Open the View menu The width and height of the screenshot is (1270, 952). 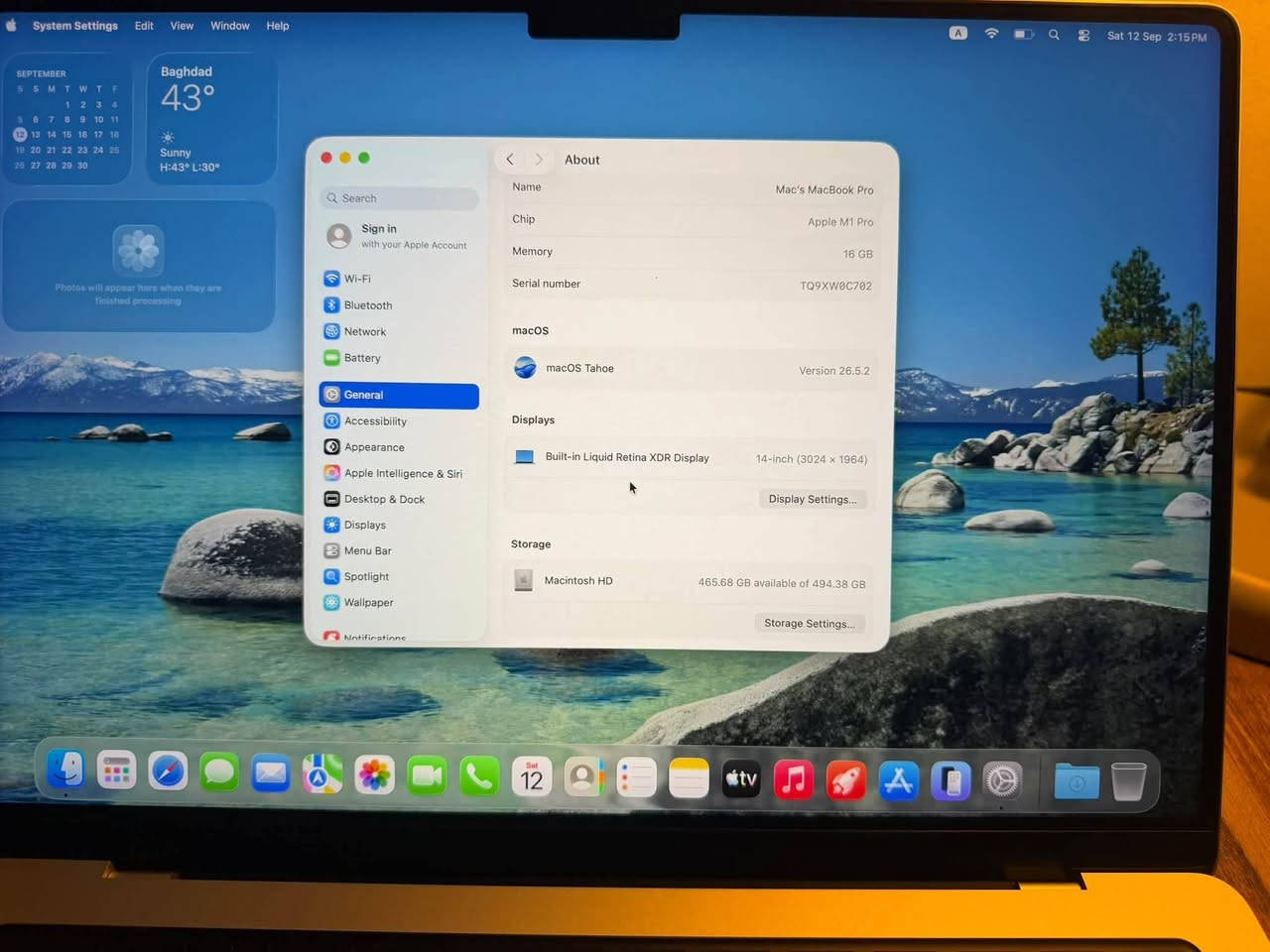[x=182, y=26]
